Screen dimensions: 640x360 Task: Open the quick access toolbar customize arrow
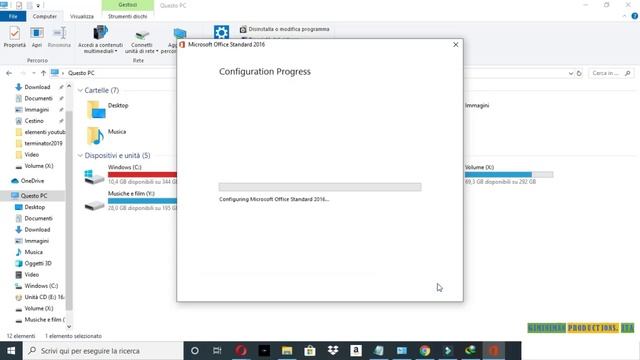(38, 6)
